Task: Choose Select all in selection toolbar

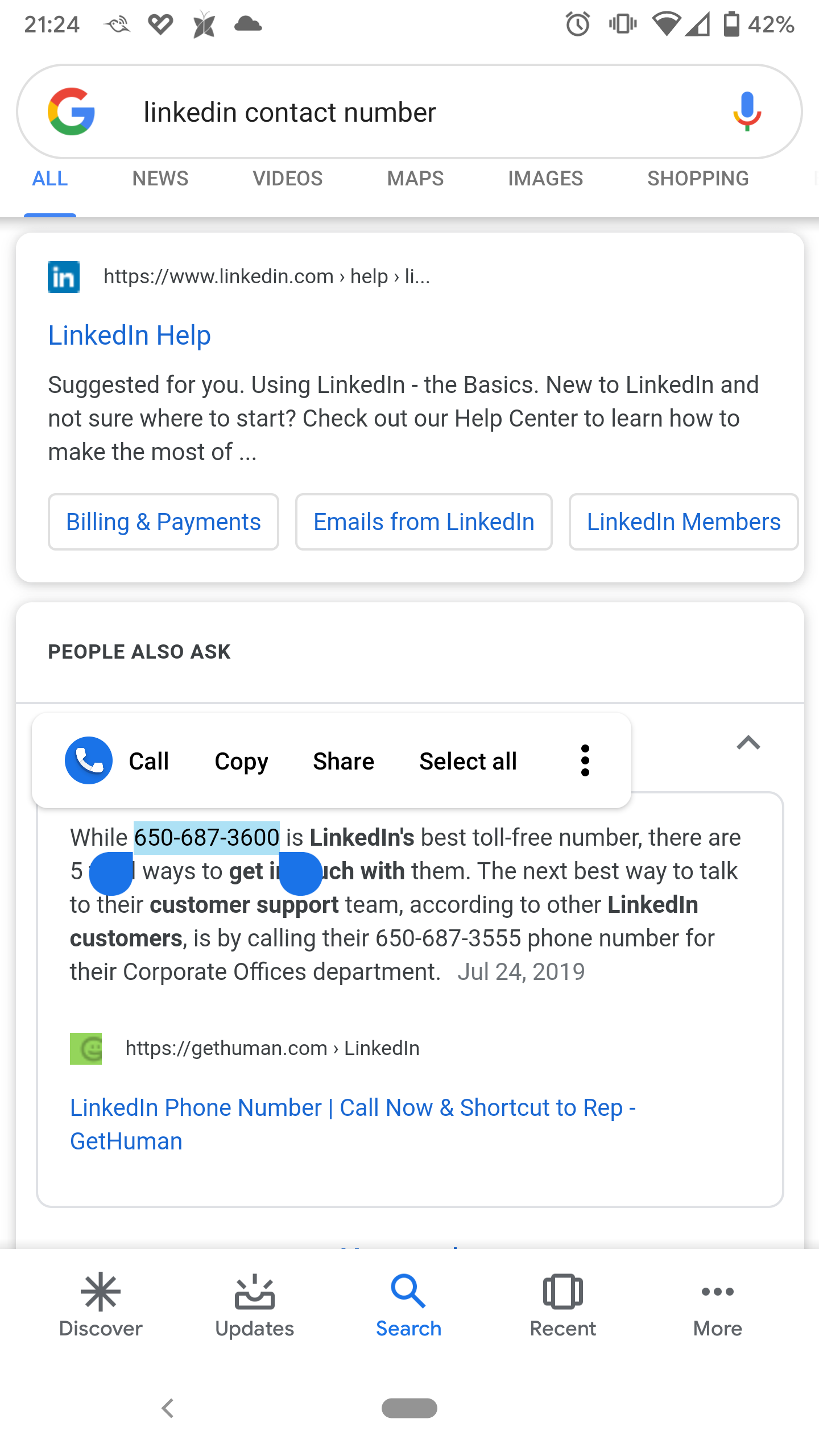Action: pyautogui.click(x=468, y=761)
